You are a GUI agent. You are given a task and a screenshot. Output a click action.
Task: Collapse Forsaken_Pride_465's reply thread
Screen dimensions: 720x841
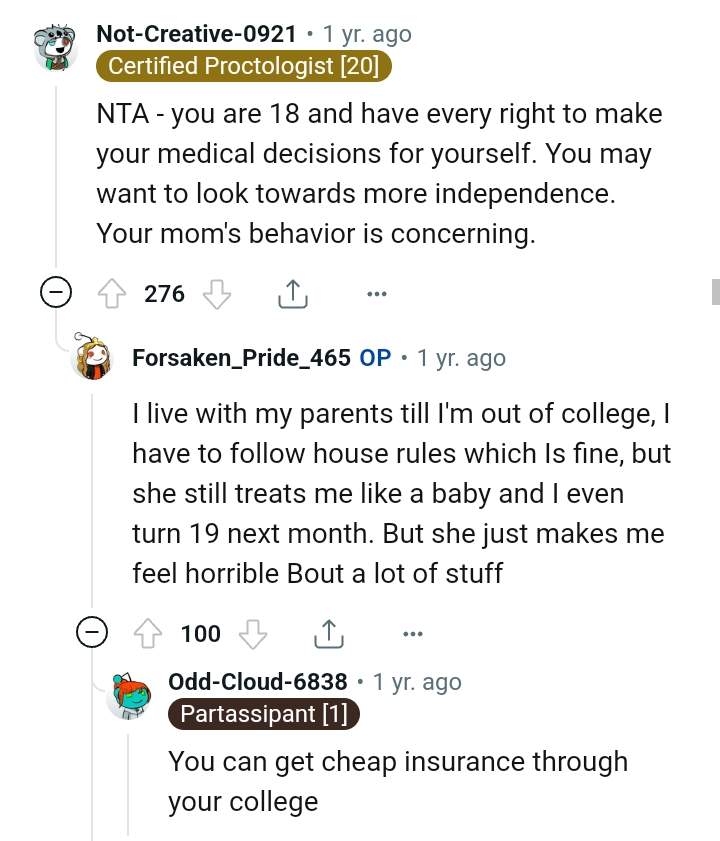point(92,633)
